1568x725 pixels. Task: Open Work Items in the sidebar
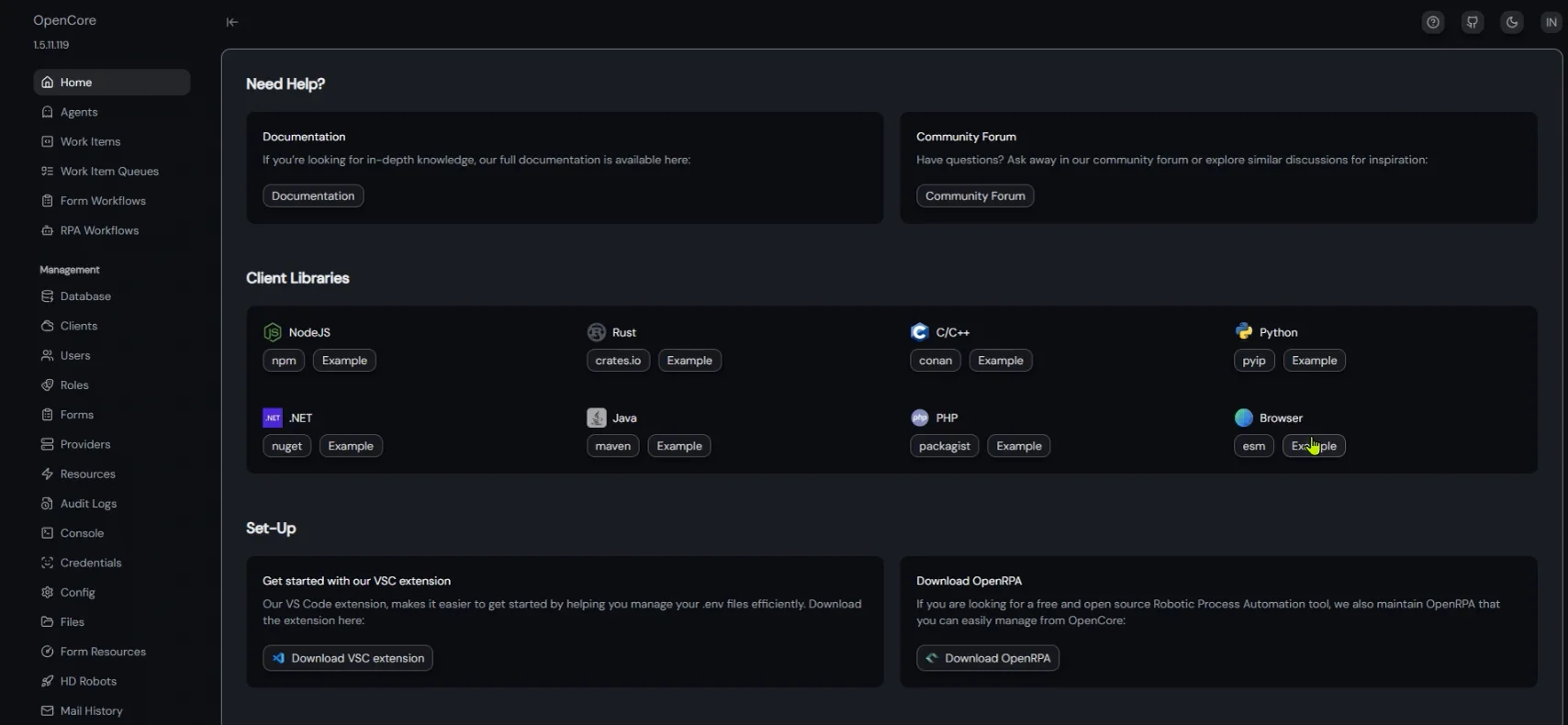[x=112, y=141]
